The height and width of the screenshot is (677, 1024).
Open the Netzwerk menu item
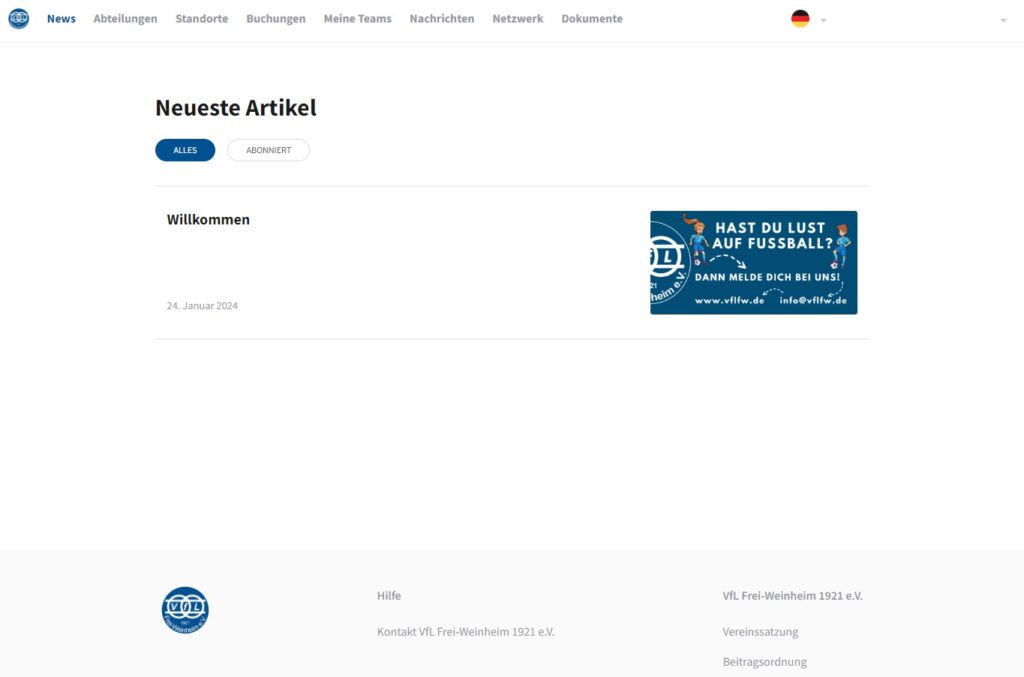[x=517, y=19]
